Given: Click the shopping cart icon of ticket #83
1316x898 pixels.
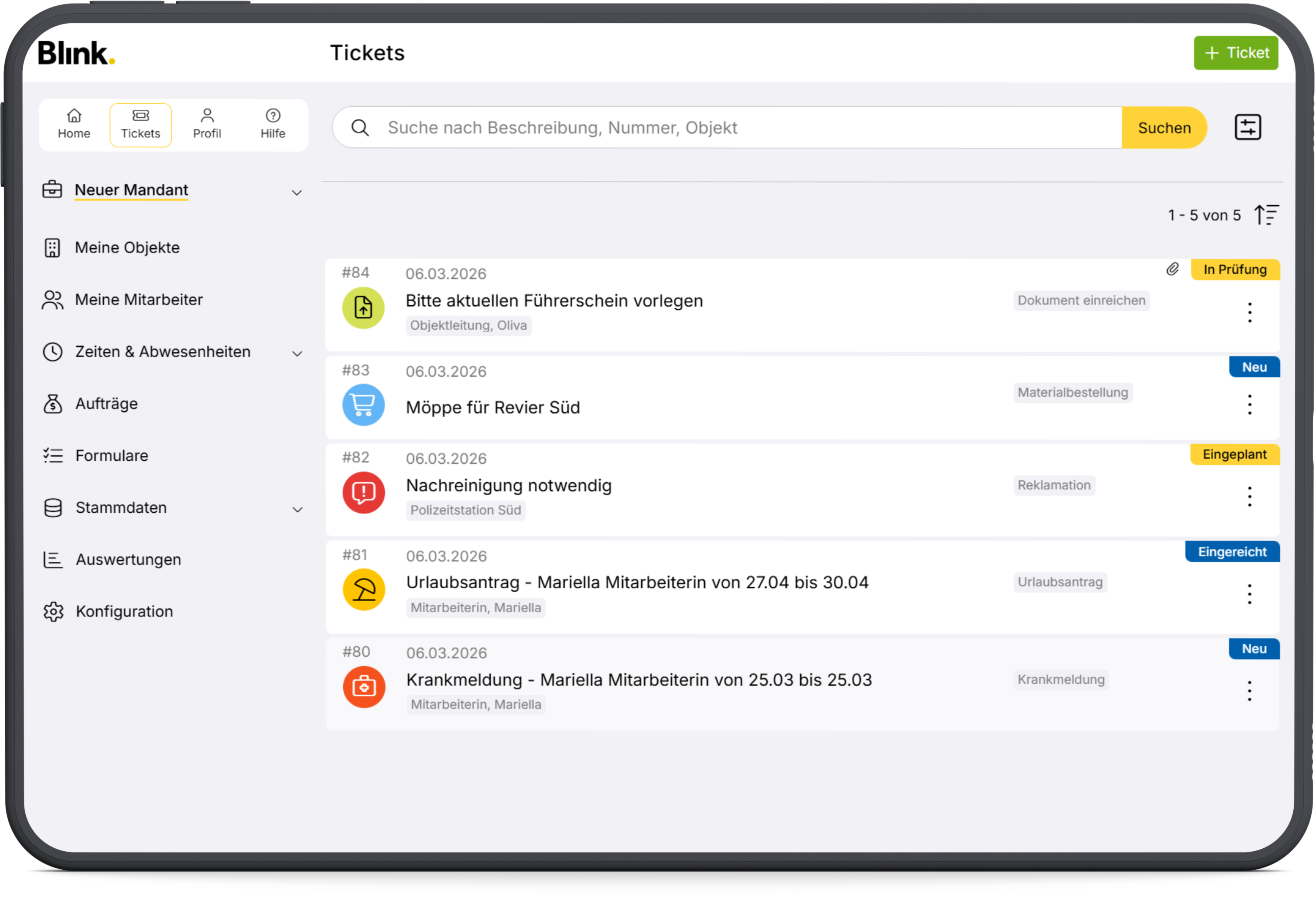Looking at the screenshot, I should (364, 405).
